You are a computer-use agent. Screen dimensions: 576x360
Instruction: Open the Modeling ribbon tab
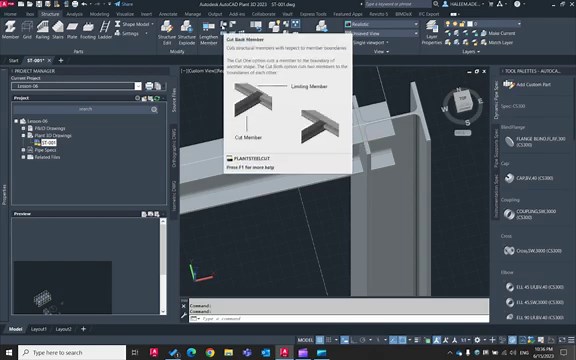99,14
